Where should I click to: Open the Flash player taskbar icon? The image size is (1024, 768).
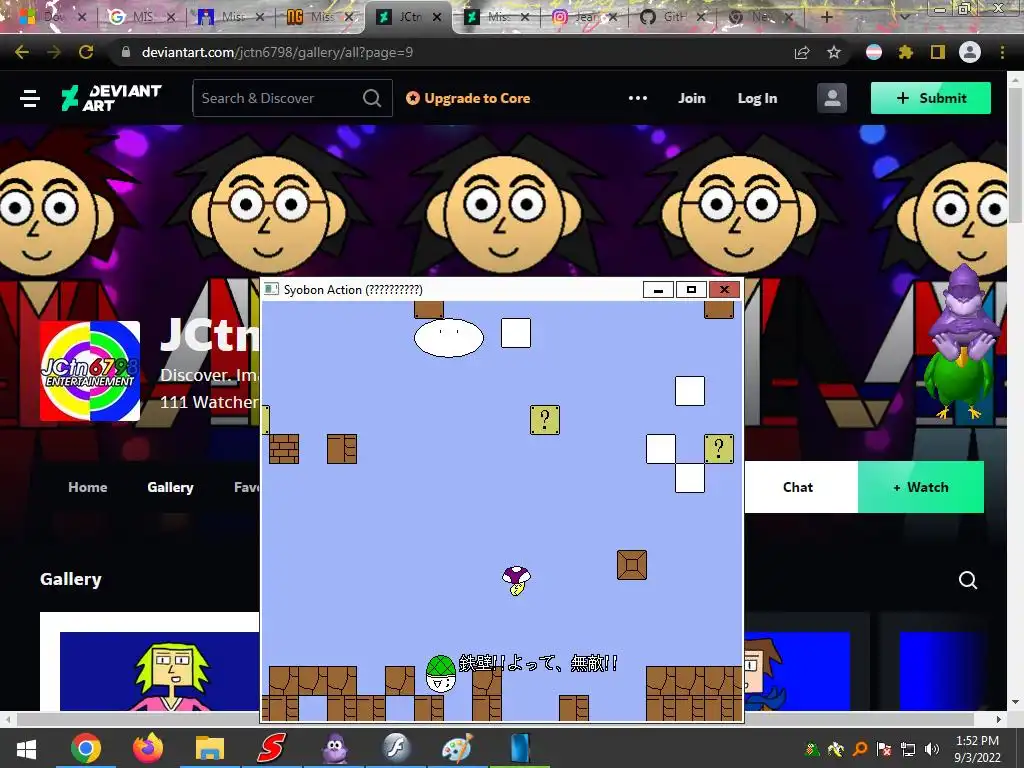click(396, 748)
